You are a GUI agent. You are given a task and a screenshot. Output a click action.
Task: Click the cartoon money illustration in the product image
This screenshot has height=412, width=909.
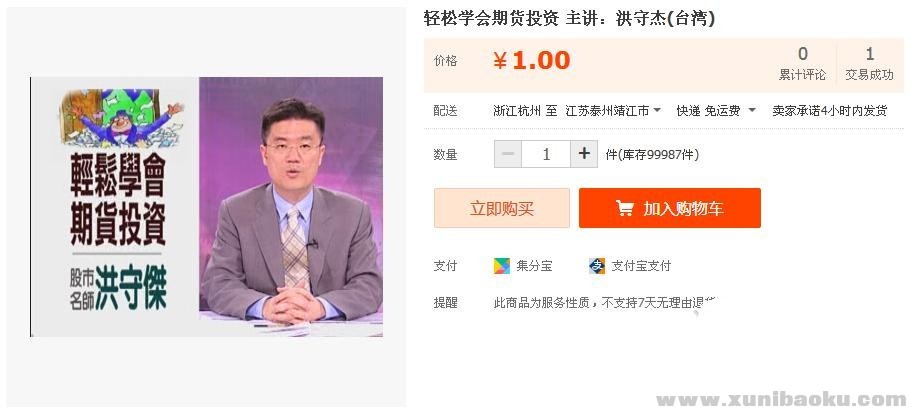(121, 117)
